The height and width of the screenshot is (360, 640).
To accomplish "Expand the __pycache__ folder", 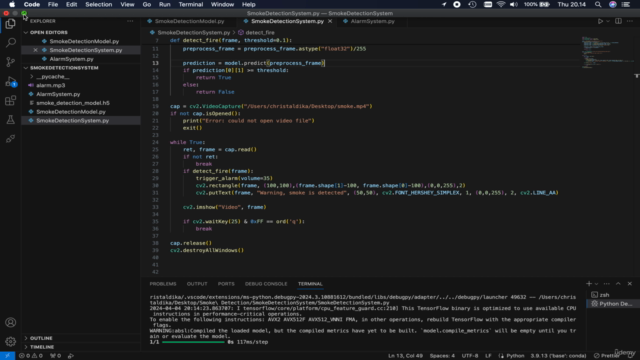I will pos(52,77).
